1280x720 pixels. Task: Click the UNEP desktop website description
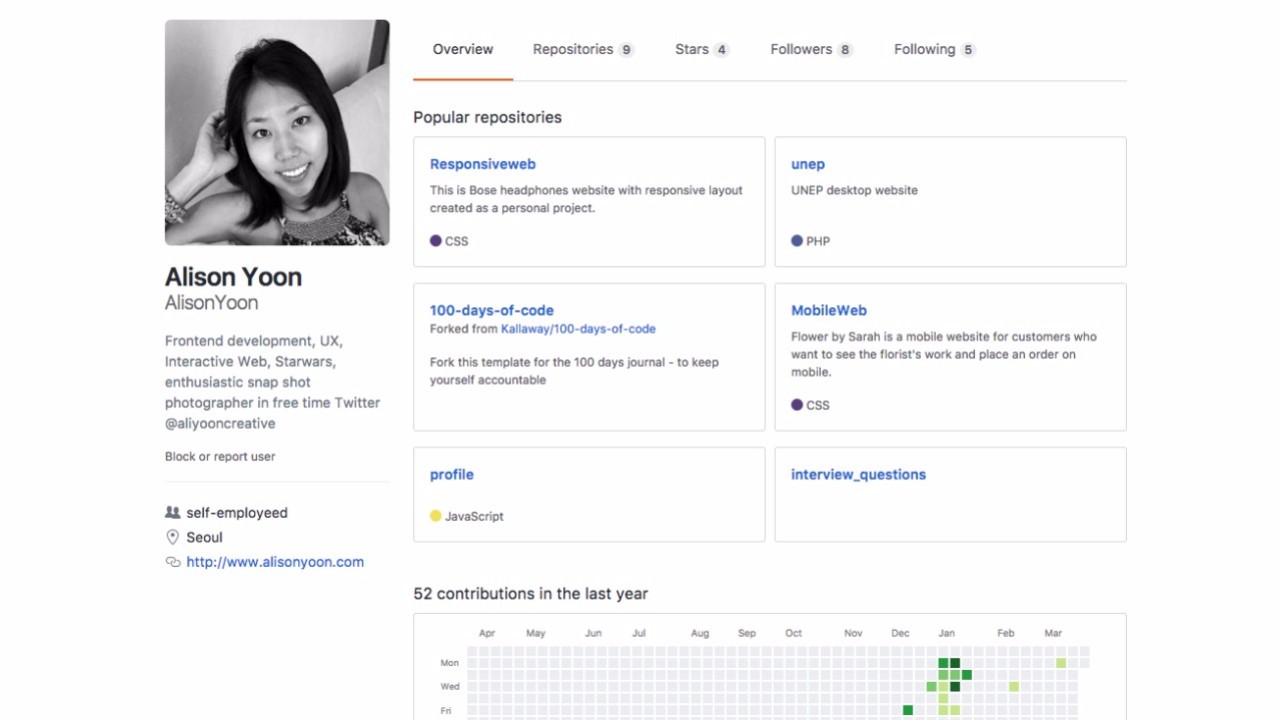click(854, 190)
